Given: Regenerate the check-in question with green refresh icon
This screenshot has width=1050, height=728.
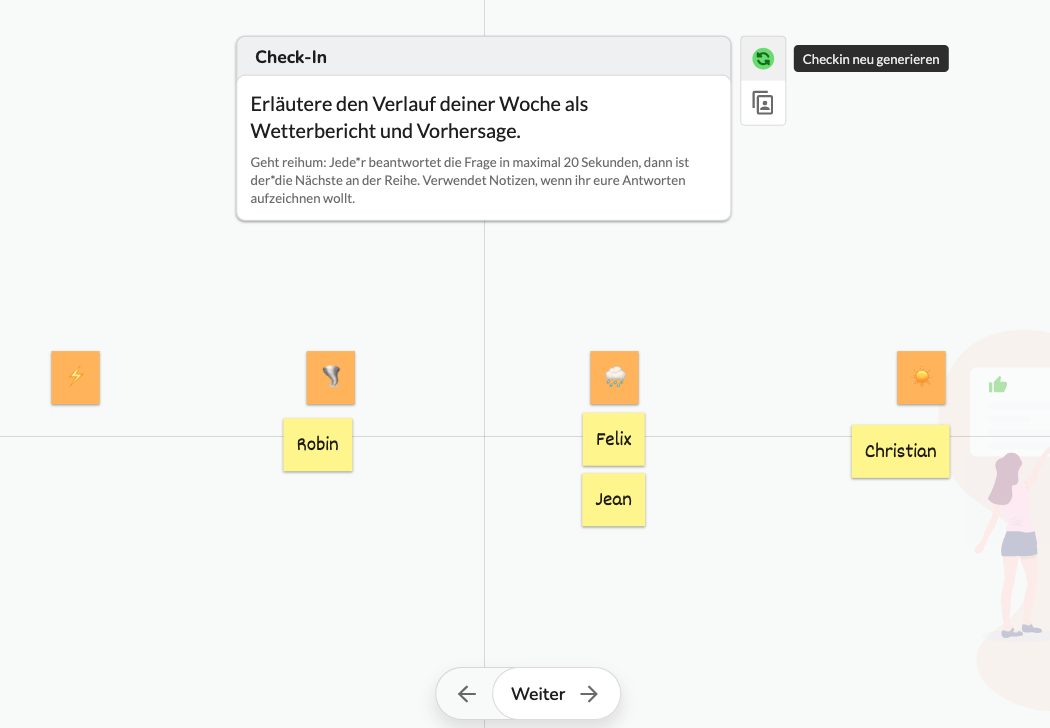Looking at the screenshot, I should point(763,59).
